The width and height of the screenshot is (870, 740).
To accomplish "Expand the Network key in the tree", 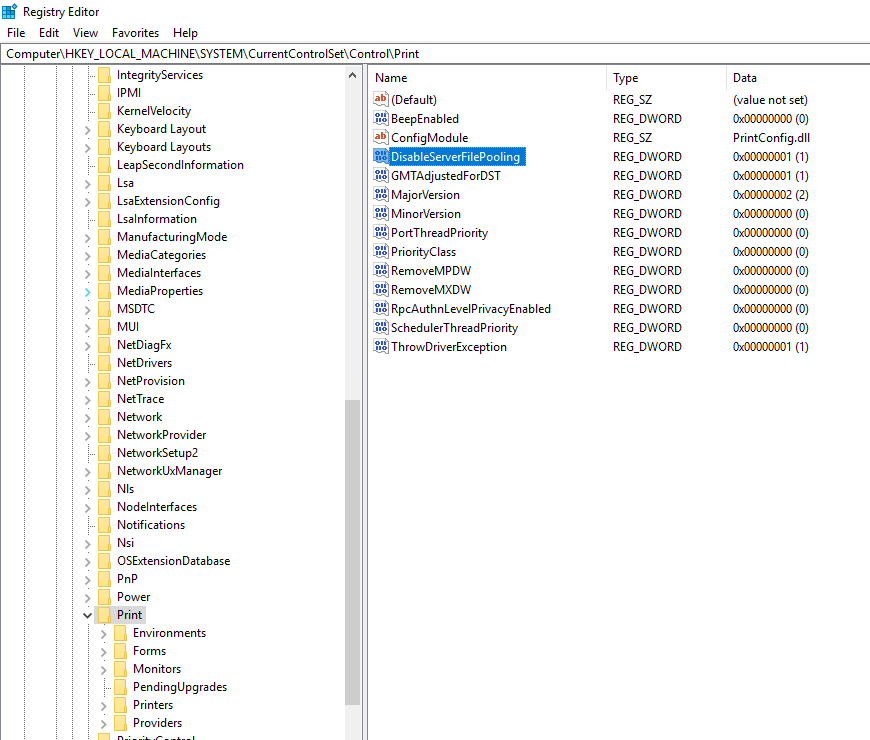I will (x=87, y=416).
